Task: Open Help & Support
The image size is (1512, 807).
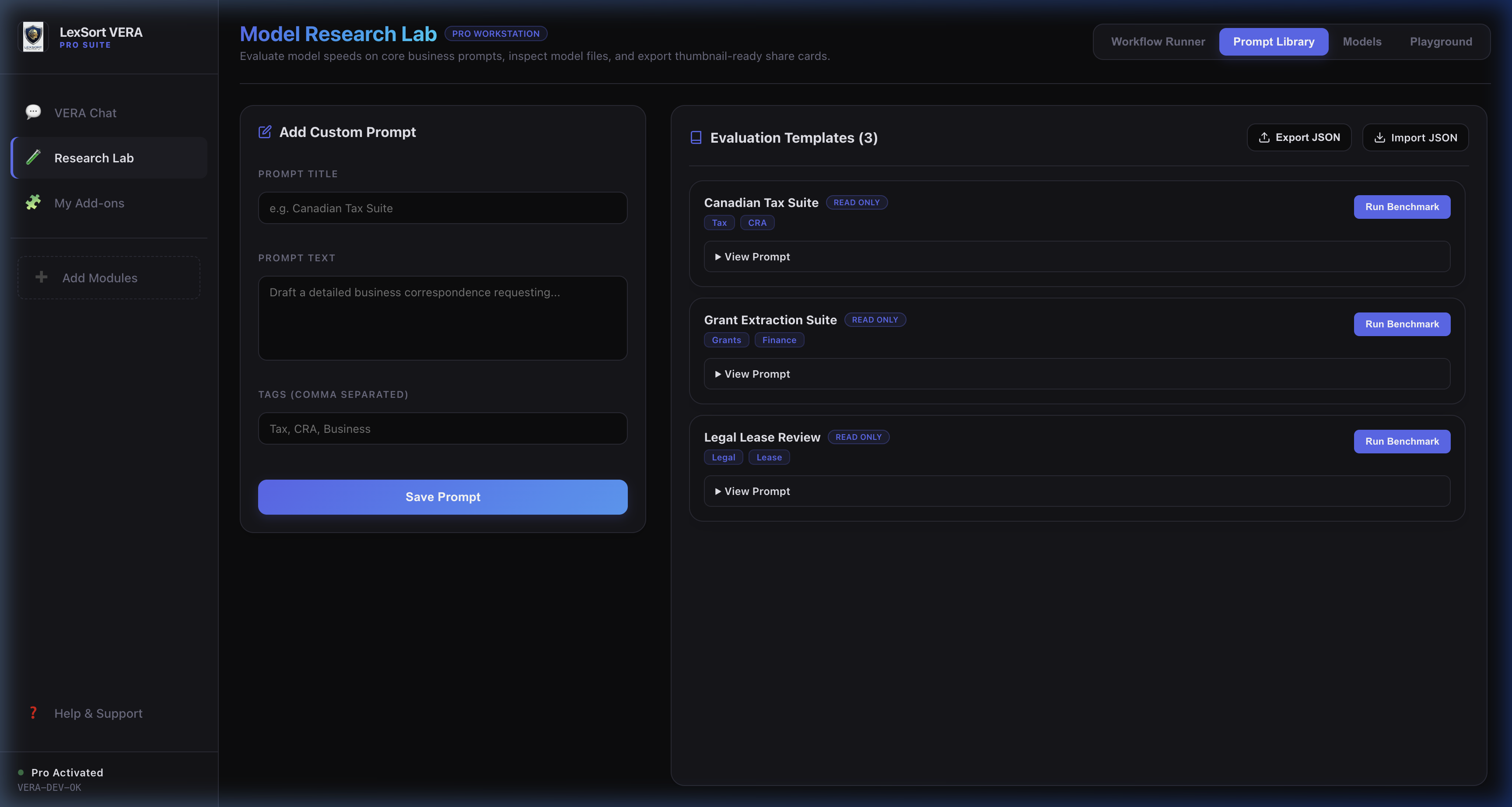Action: 109,713
